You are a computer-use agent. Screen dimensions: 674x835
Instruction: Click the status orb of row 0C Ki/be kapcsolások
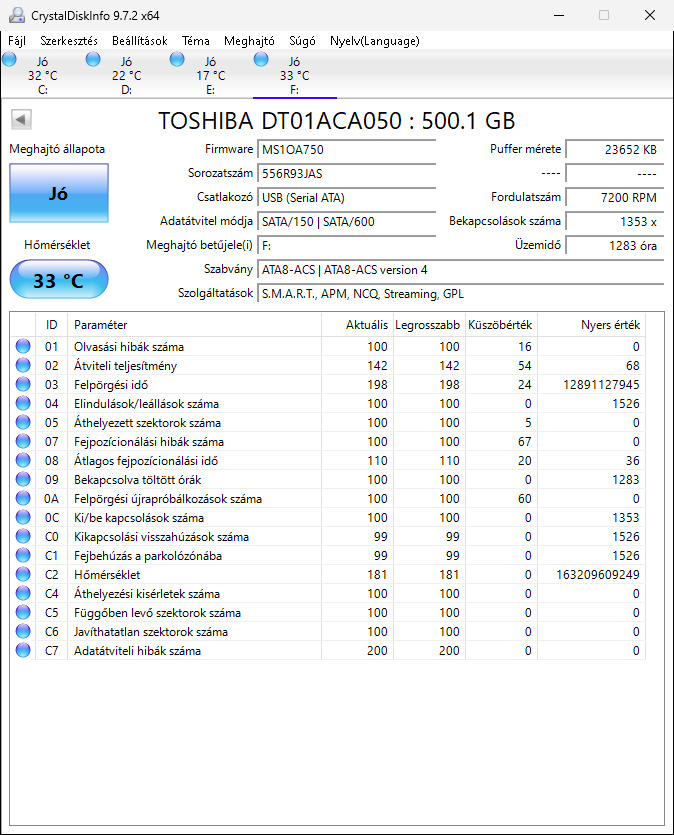[23, 517]
